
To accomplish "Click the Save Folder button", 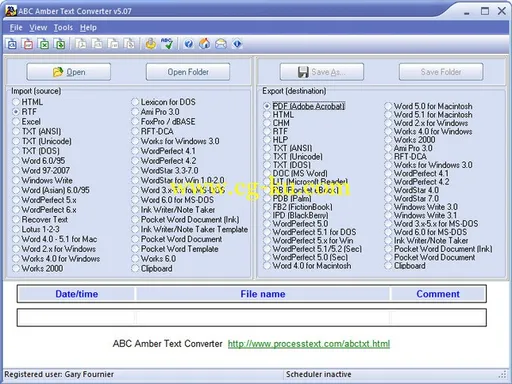I will (x=441, y=72).
